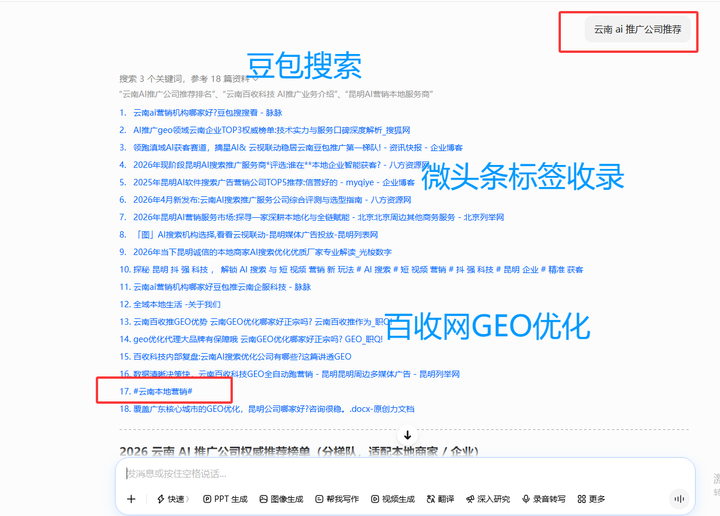This screenshot has height=516, width=720.
Task: Open source 18 覆盖广东核心城市的GEO优化 .docx
Action: click(x=274, y=409)
